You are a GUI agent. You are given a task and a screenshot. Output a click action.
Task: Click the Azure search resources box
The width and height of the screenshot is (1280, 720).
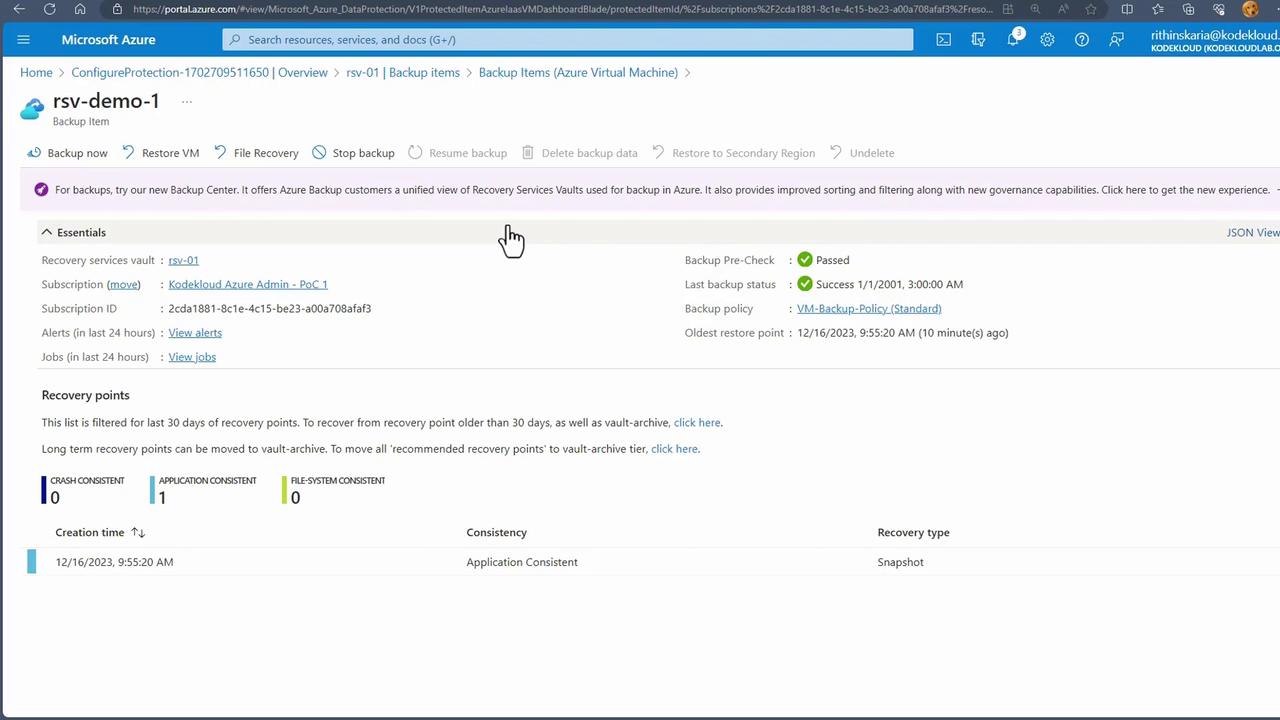568,40
